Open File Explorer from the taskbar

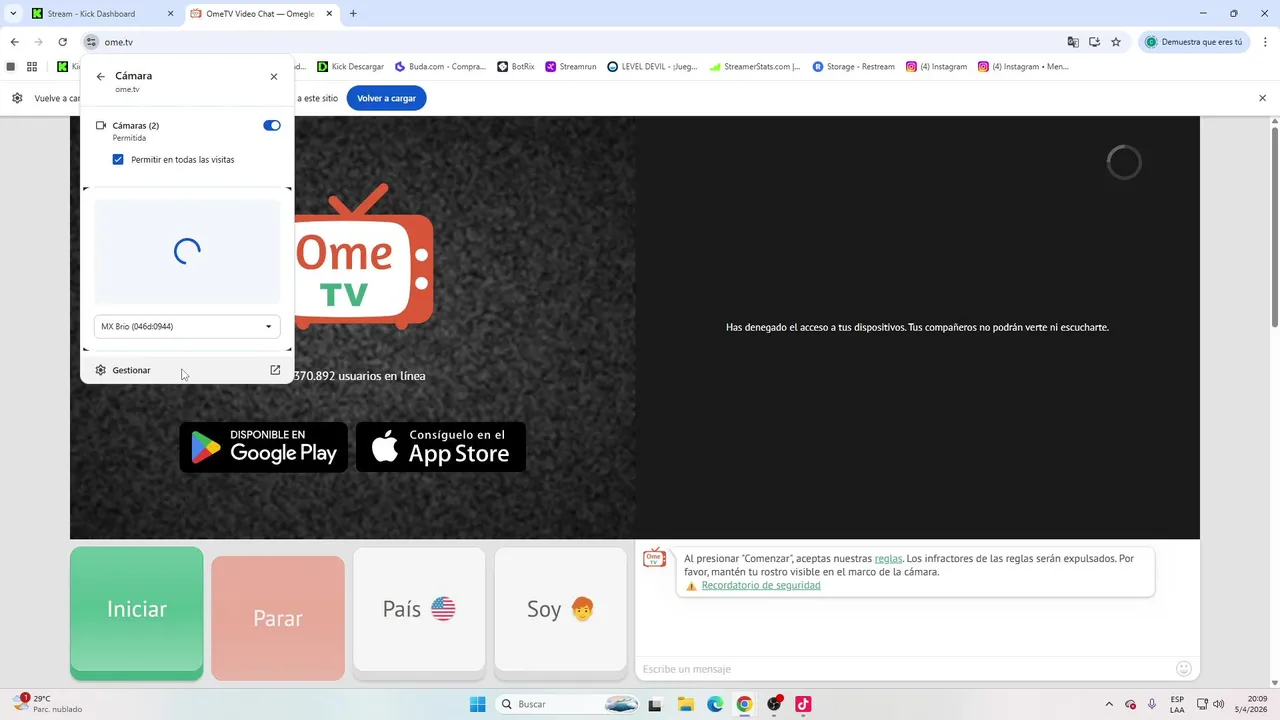[x=686, y=704]
